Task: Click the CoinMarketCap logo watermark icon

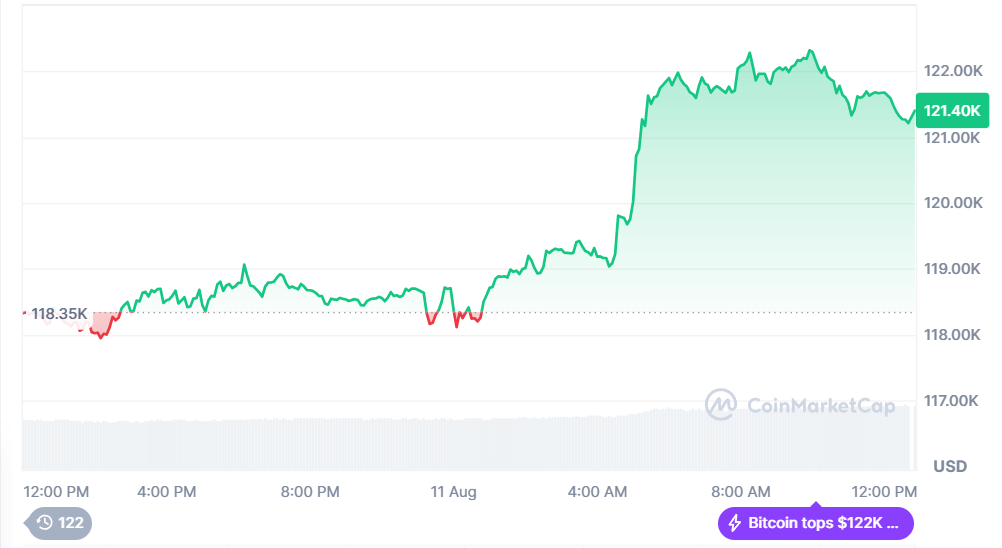Action: (721, 405)
